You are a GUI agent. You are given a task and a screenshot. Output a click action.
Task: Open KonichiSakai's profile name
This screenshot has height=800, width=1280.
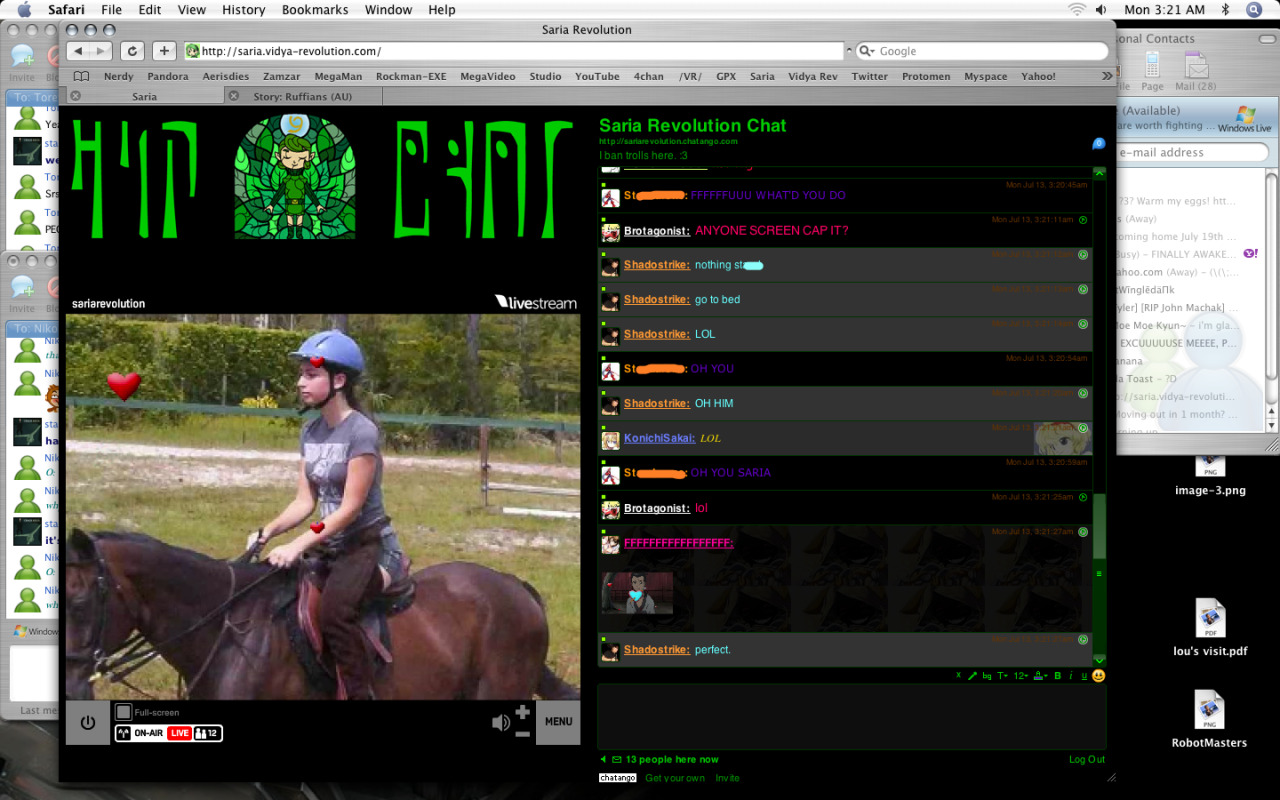(660, 438)
